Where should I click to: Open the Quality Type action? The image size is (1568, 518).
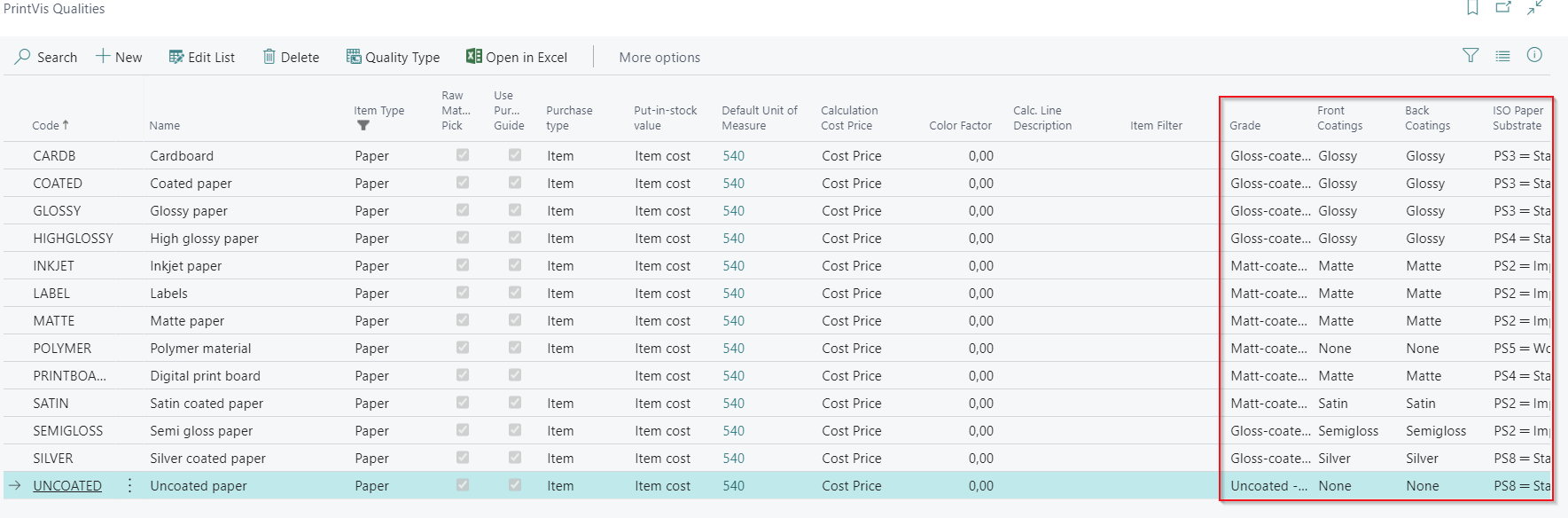pyautogui.click(x=393, y=57)
